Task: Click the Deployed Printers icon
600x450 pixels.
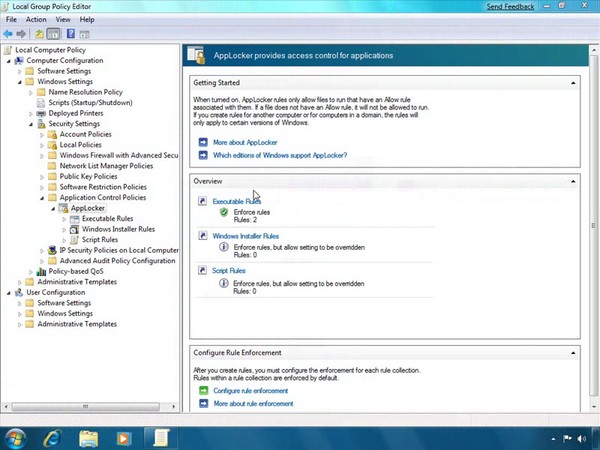Action: pos(41,113)
